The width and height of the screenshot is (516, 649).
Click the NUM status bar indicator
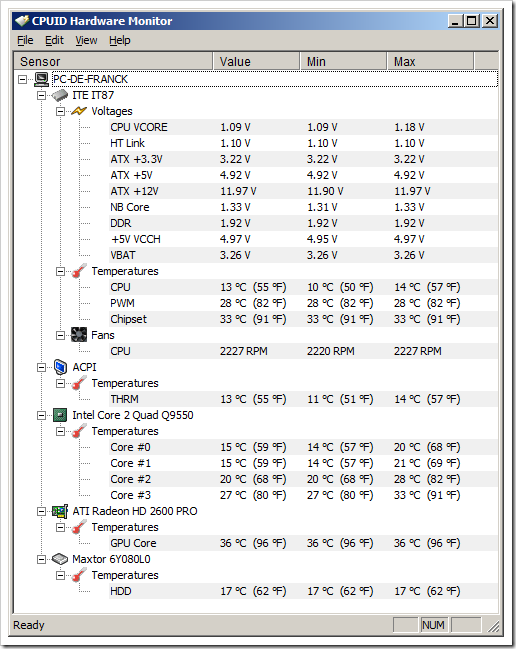433,625
